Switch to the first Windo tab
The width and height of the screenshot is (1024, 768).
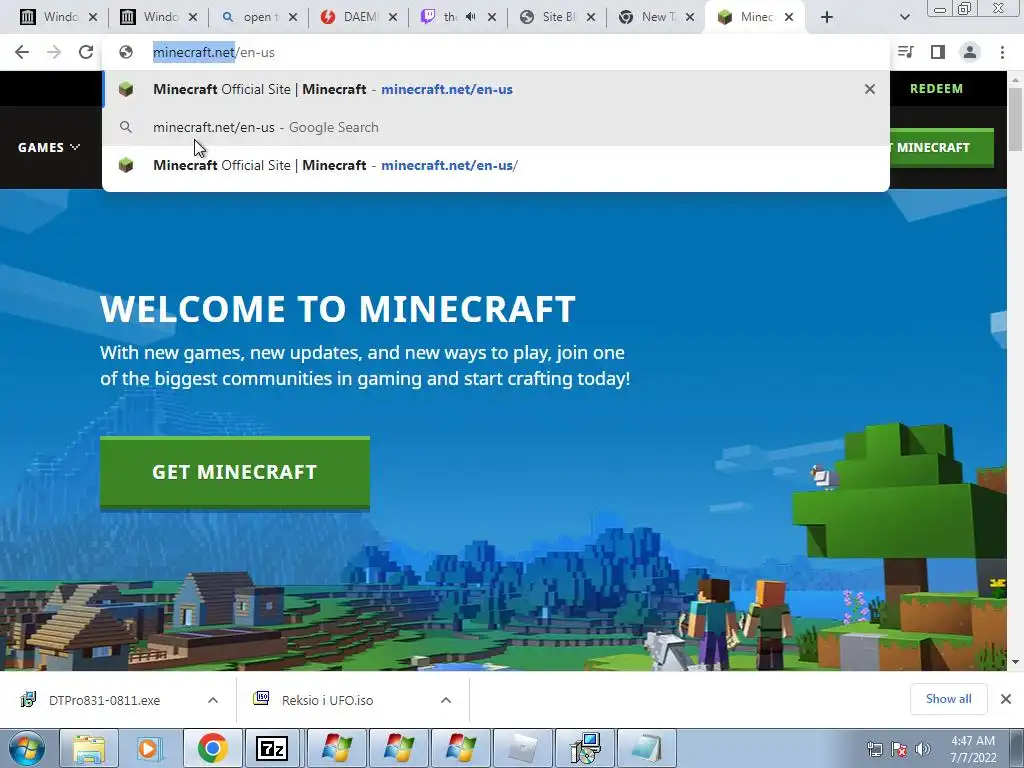point(59,17)
